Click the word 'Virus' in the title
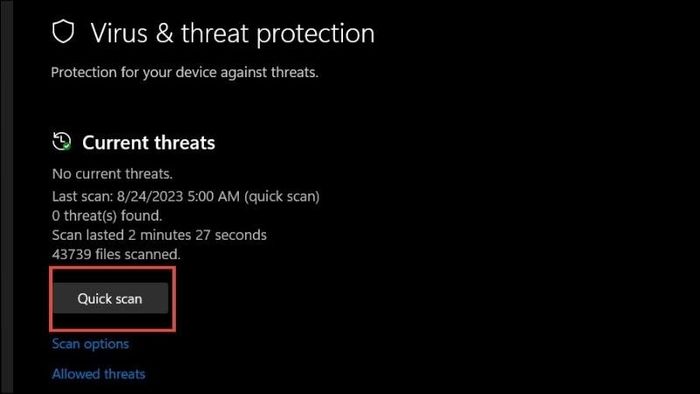This screenshot has width=700, height=394. tap(119, 33)
